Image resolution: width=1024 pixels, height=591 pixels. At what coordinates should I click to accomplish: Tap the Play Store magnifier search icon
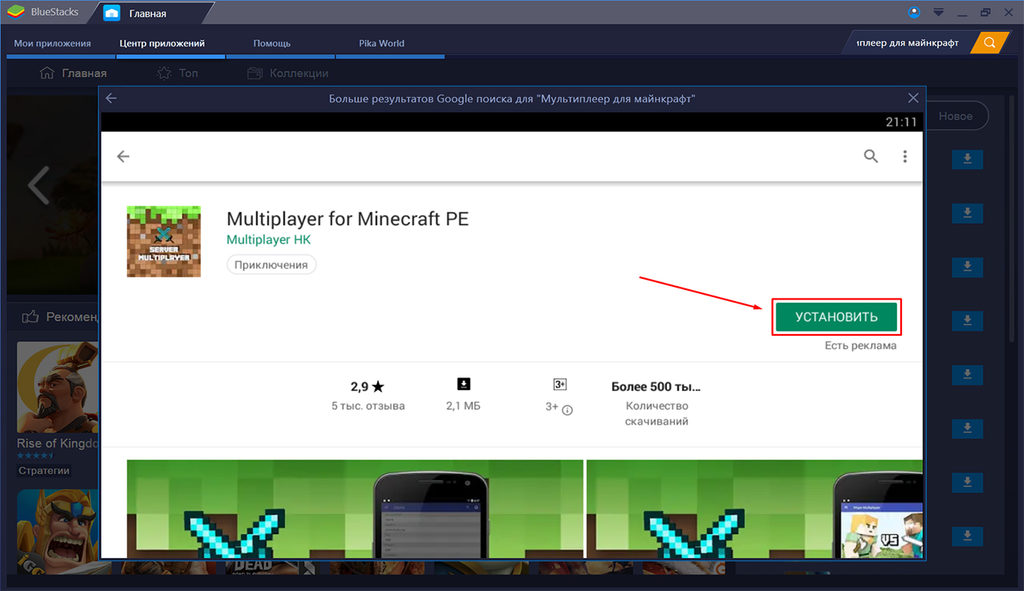point(871,156)
